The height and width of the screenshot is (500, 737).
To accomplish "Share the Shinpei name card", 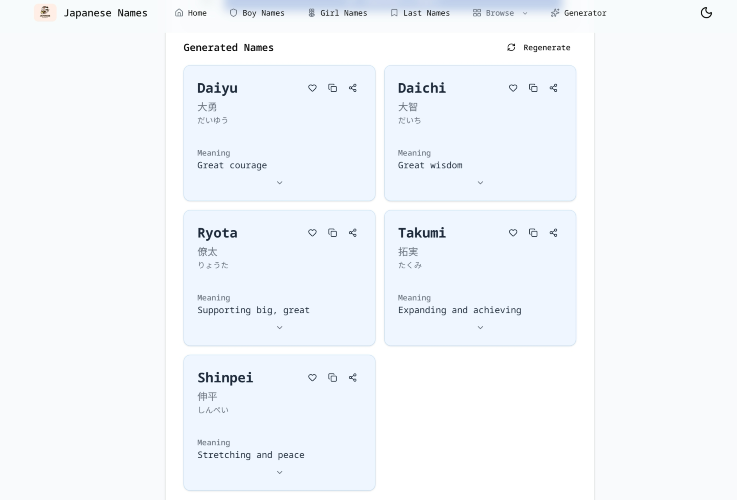I will coord(352,378).
